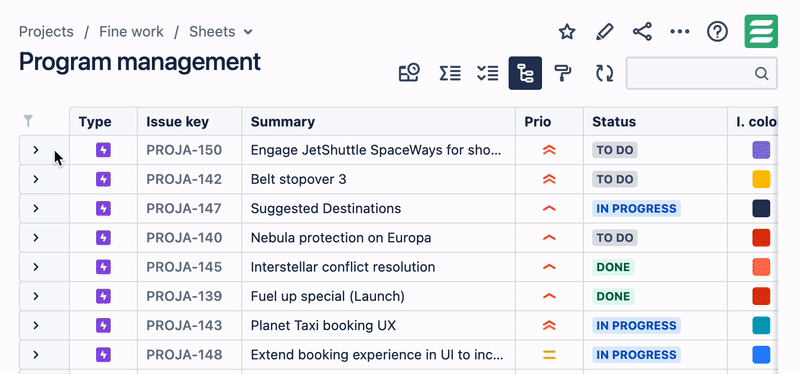Click the refresh sync arrows icon
The height and width of the screenshot is (374, 800).
(x=605, y=73)
